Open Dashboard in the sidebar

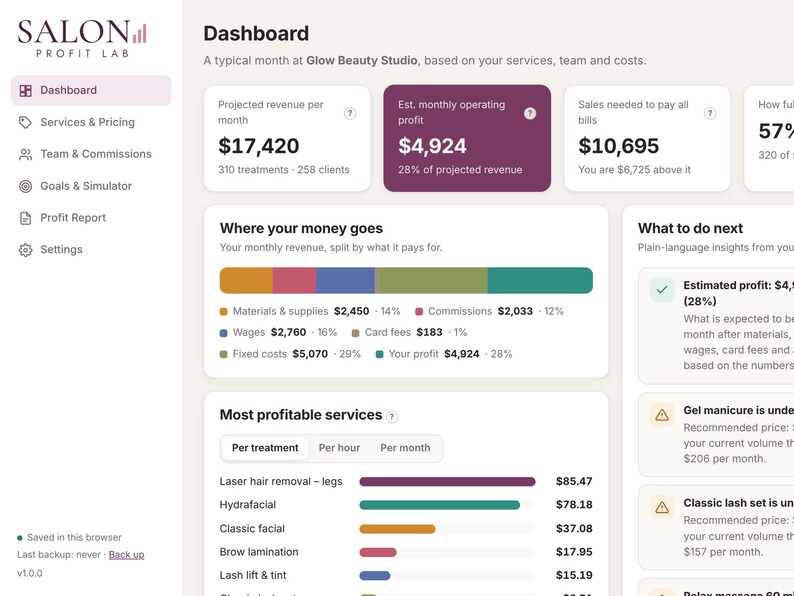91,91
